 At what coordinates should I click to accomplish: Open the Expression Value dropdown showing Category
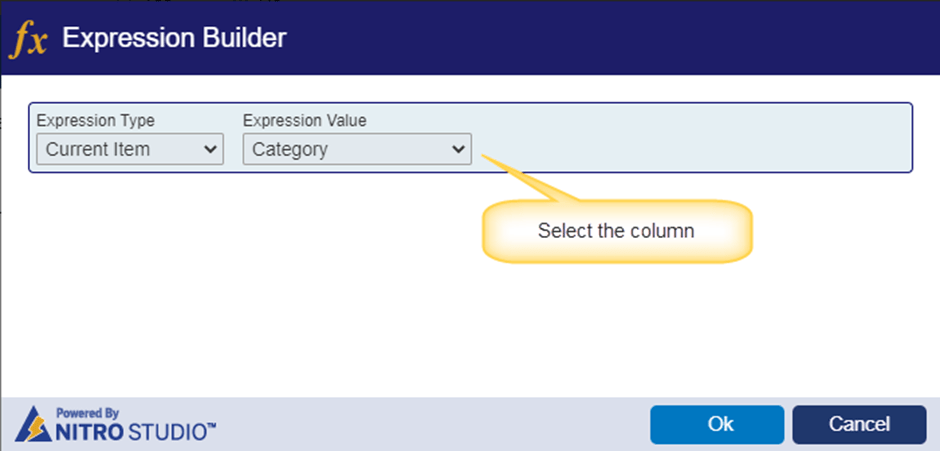357,149
